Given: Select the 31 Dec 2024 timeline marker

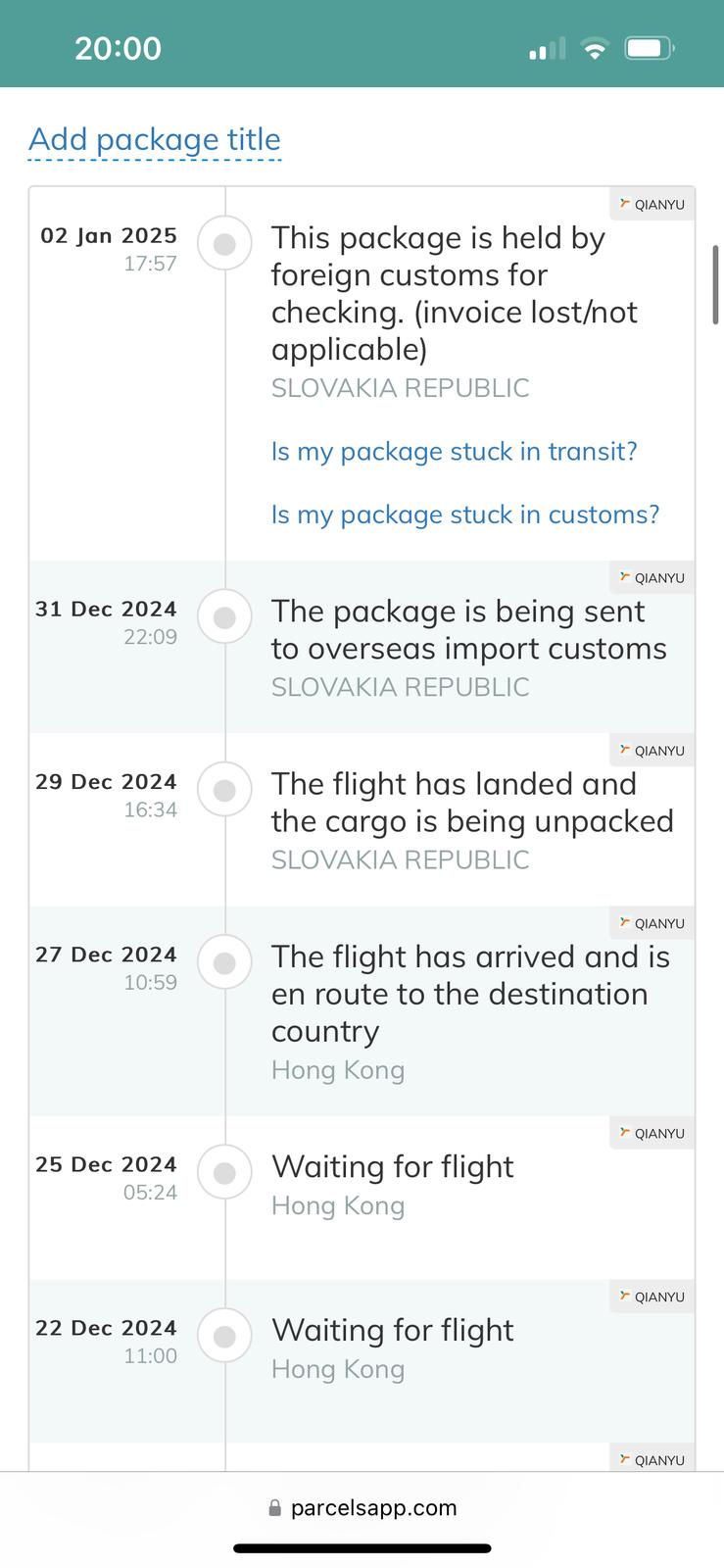Looking at the screenshot, I should [x=225, y=617].
